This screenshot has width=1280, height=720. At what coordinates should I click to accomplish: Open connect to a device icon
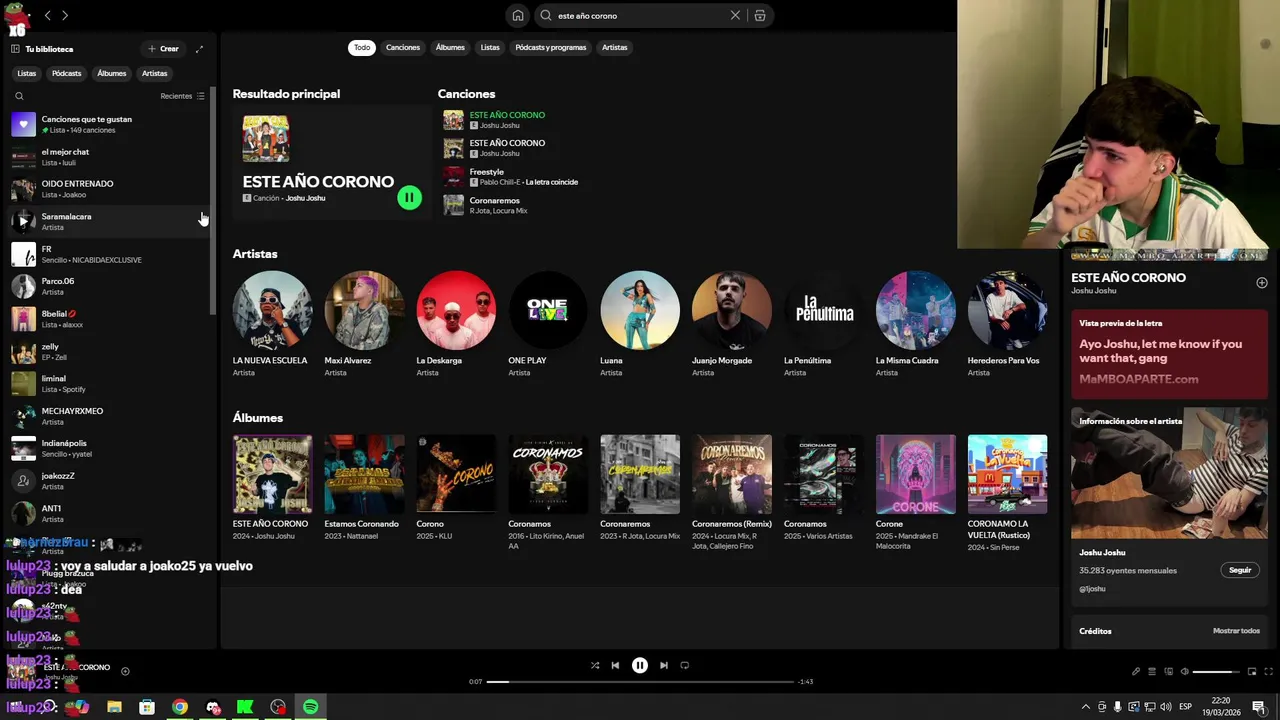coord(1168,671)
